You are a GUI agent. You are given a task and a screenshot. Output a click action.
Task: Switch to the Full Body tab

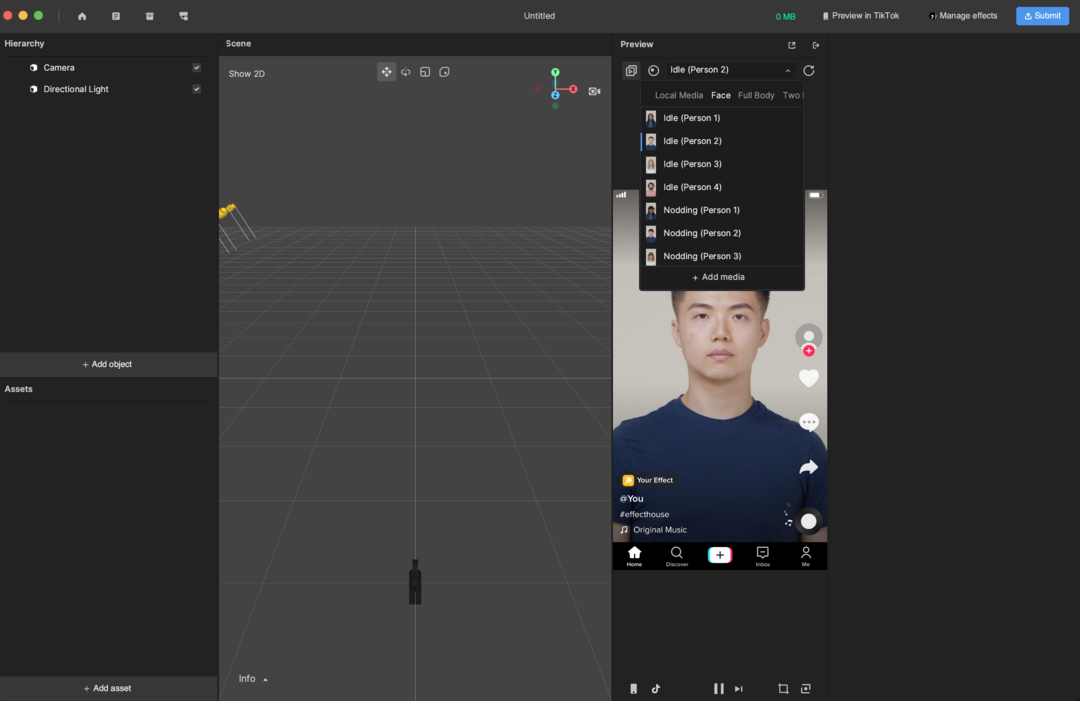(x=756, y=95)
